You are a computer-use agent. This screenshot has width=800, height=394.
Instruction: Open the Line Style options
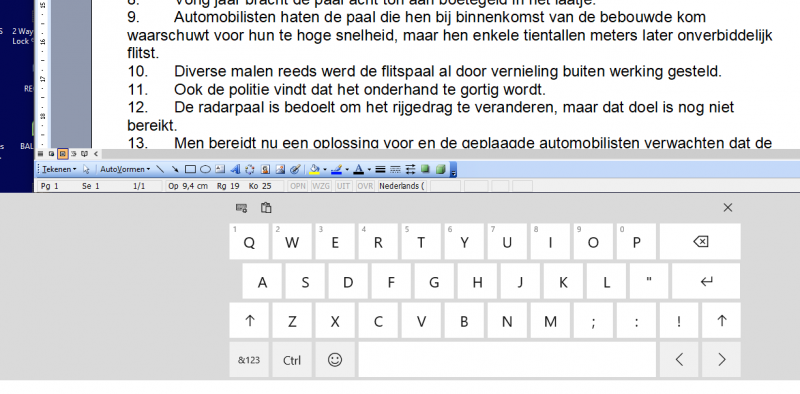pyautogui.click(x=380, y=169)
